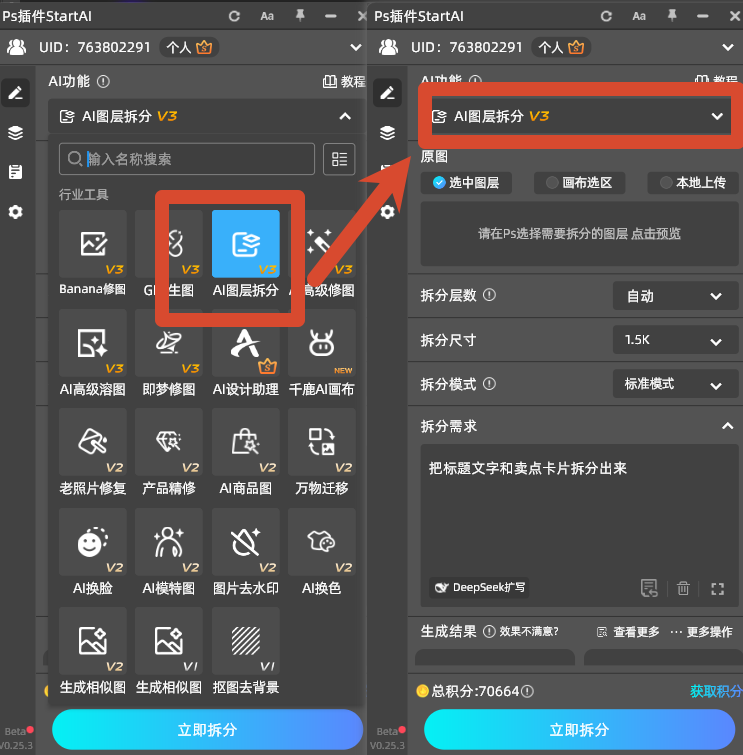Pin the right StartAI window
743x755 pixels.
tap(672, 16)
